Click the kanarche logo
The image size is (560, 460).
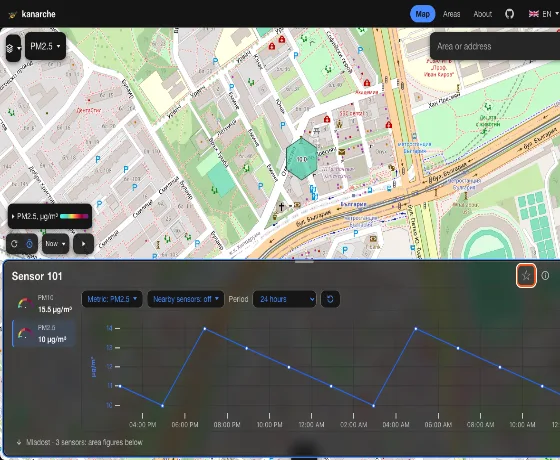click(32, 14)
